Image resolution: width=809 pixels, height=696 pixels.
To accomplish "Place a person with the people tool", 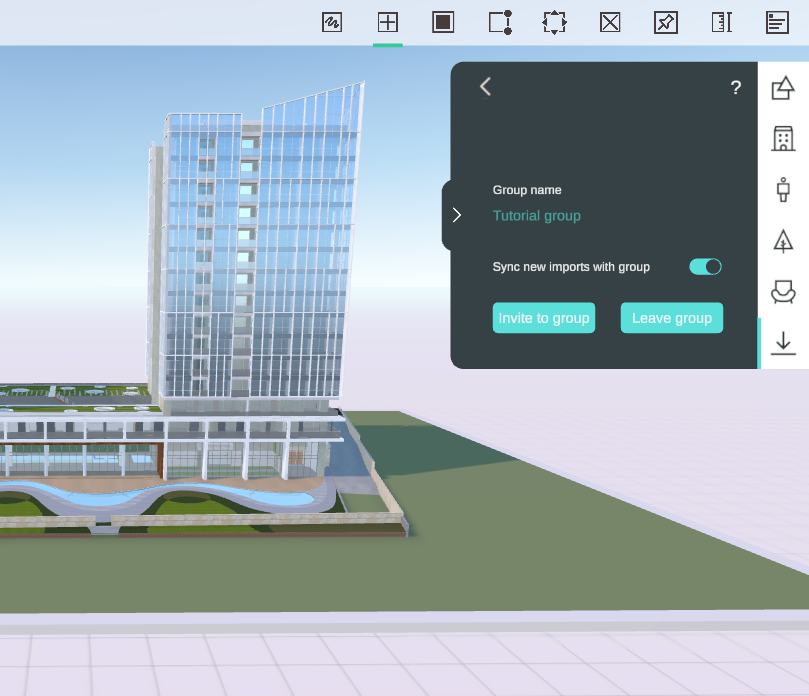I will tap(783, 189).
